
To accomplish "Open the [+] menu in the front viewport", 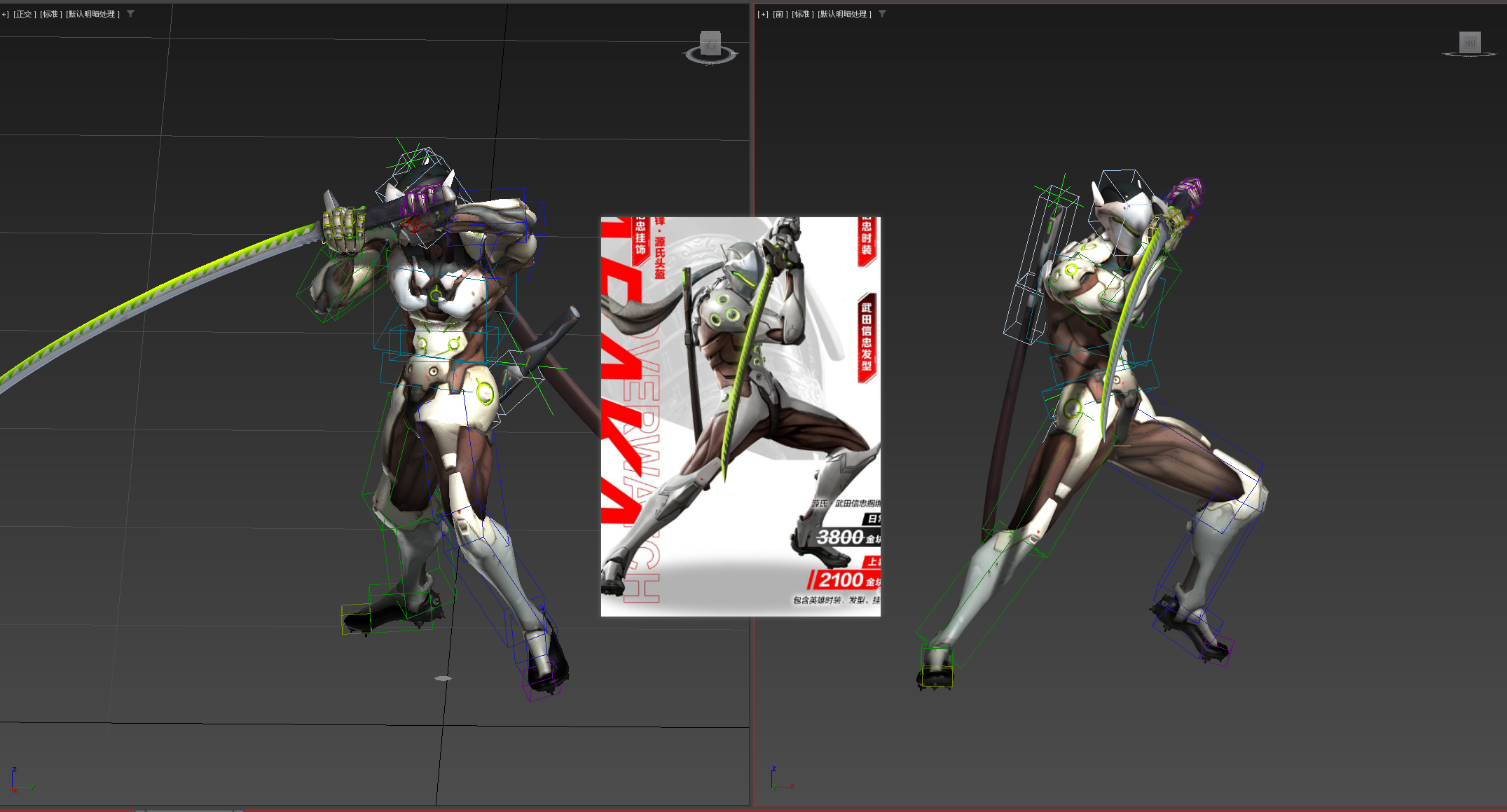I will (x=763, y=14).
